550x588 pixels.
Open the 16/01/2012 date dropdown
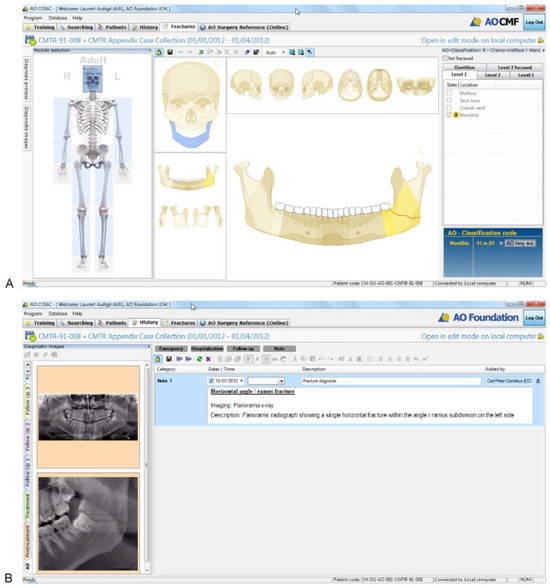[x=241, y=381]
